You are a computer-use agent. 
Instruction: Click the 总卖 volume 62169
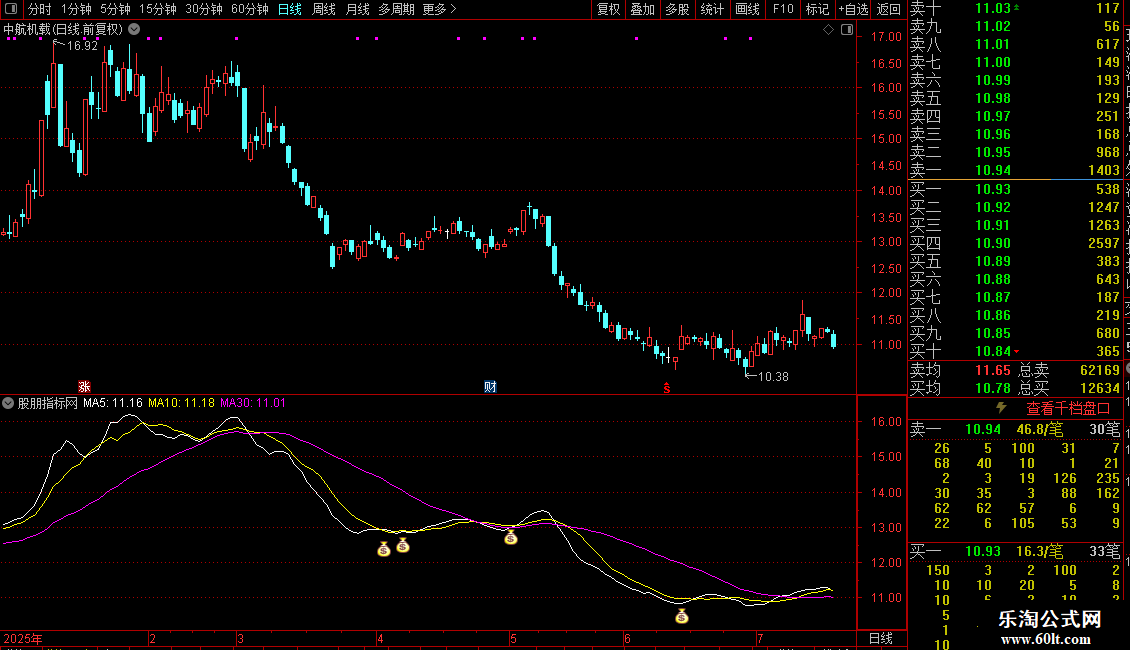[1100, 370]
